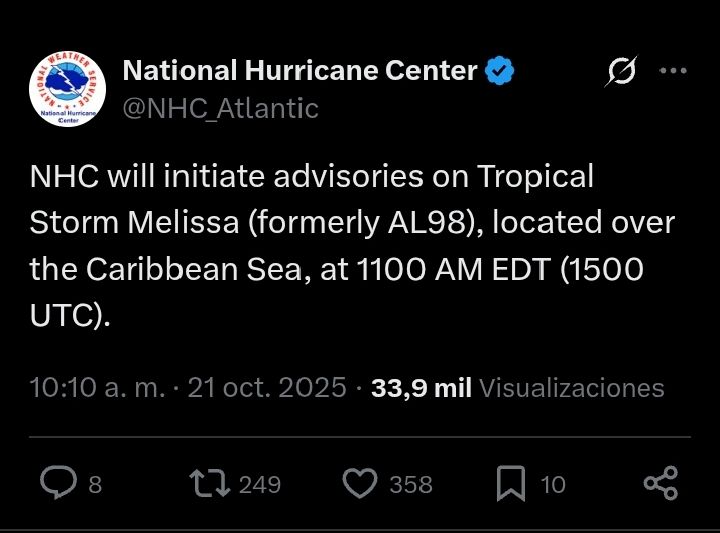Bookmark this post with the bookmark icon
Image resolution: width=720 pixels, height=533 pixels.
(510, 484)
